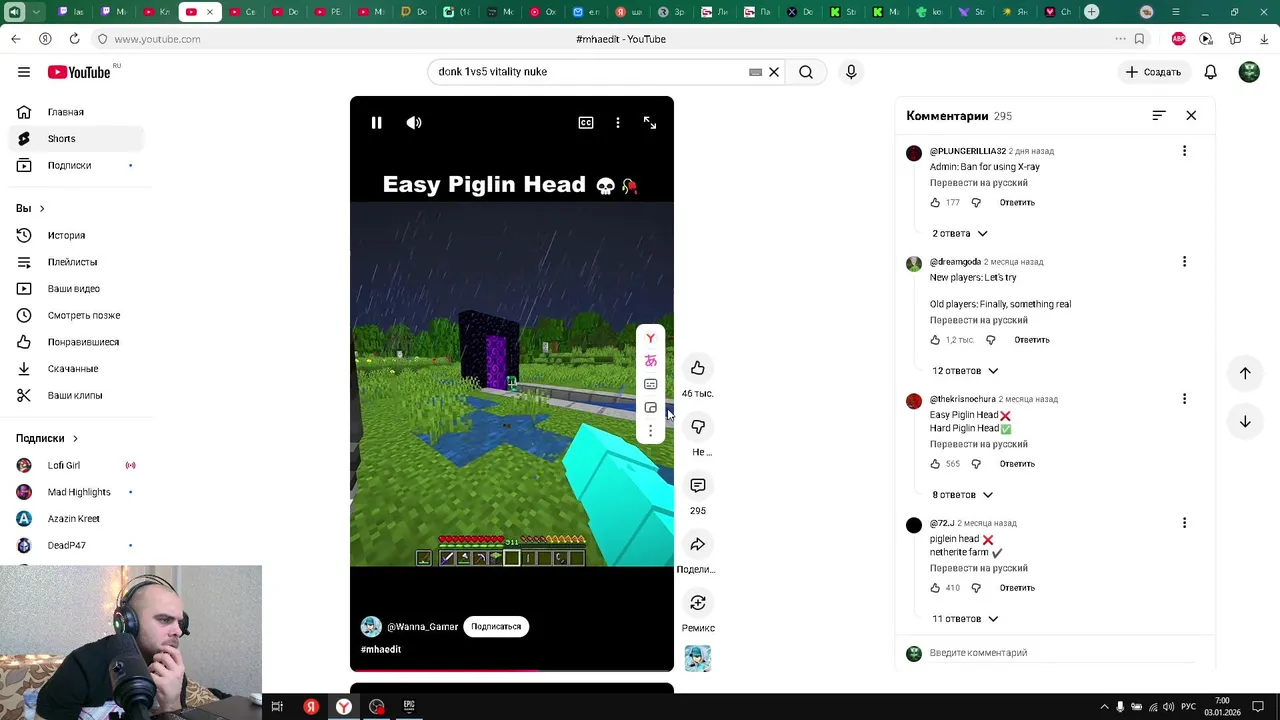The image size is (1280, 720).
Task: Mute the Shorts video volume
Action: click(414, 123)
